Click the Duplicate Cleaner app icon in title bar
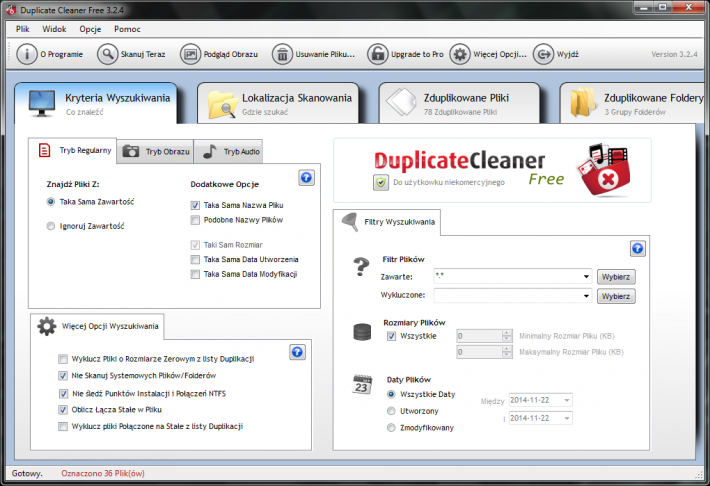 [x=11, y=9]
